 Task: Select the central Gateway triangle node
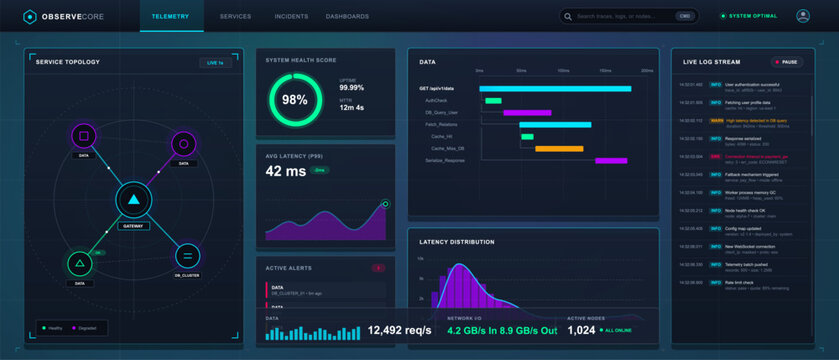[x=134, y=200]
